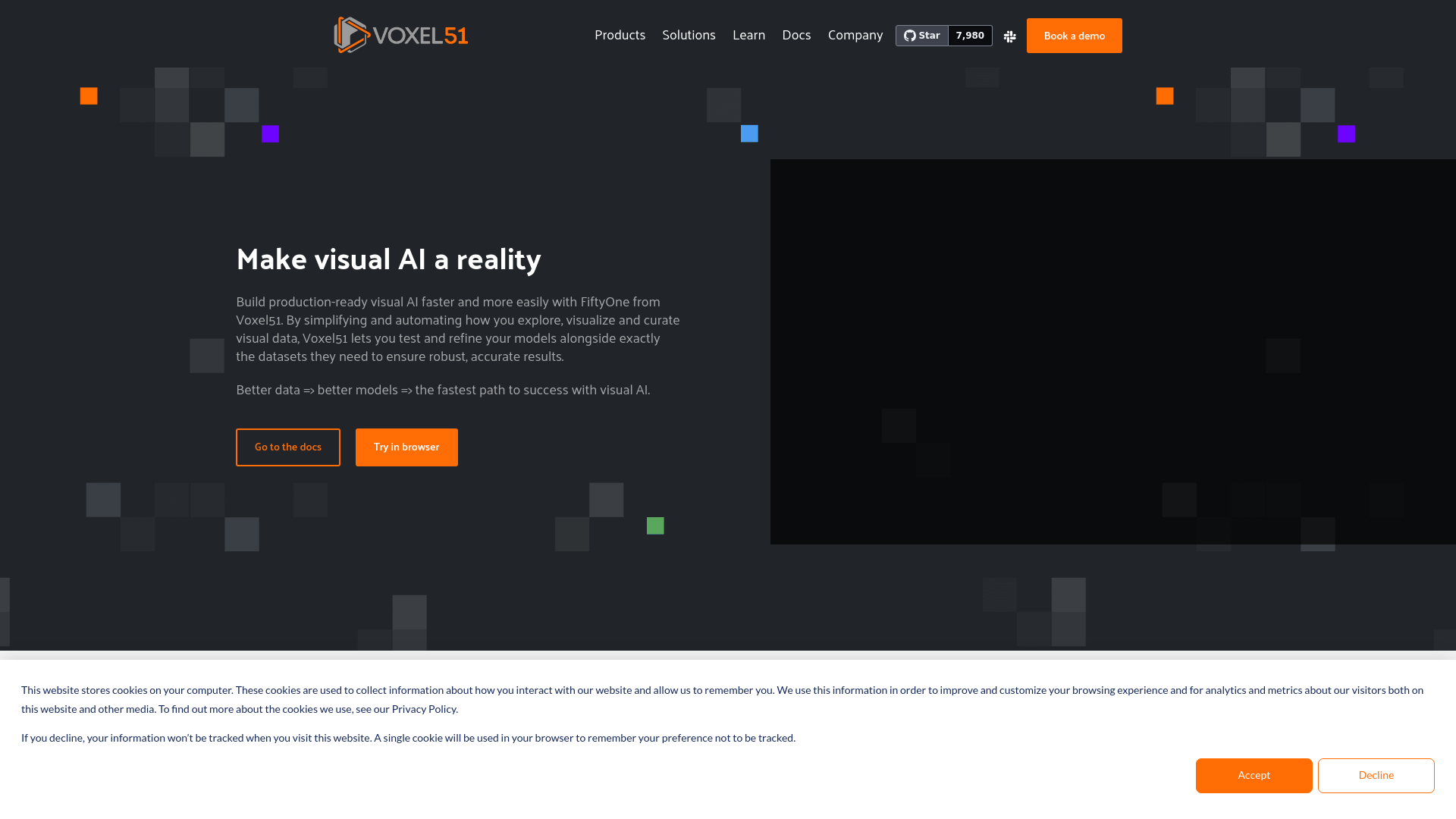This screenshot has height=819, width=1456.
Task: Launch Try in browser
Action: pos(406,447)
